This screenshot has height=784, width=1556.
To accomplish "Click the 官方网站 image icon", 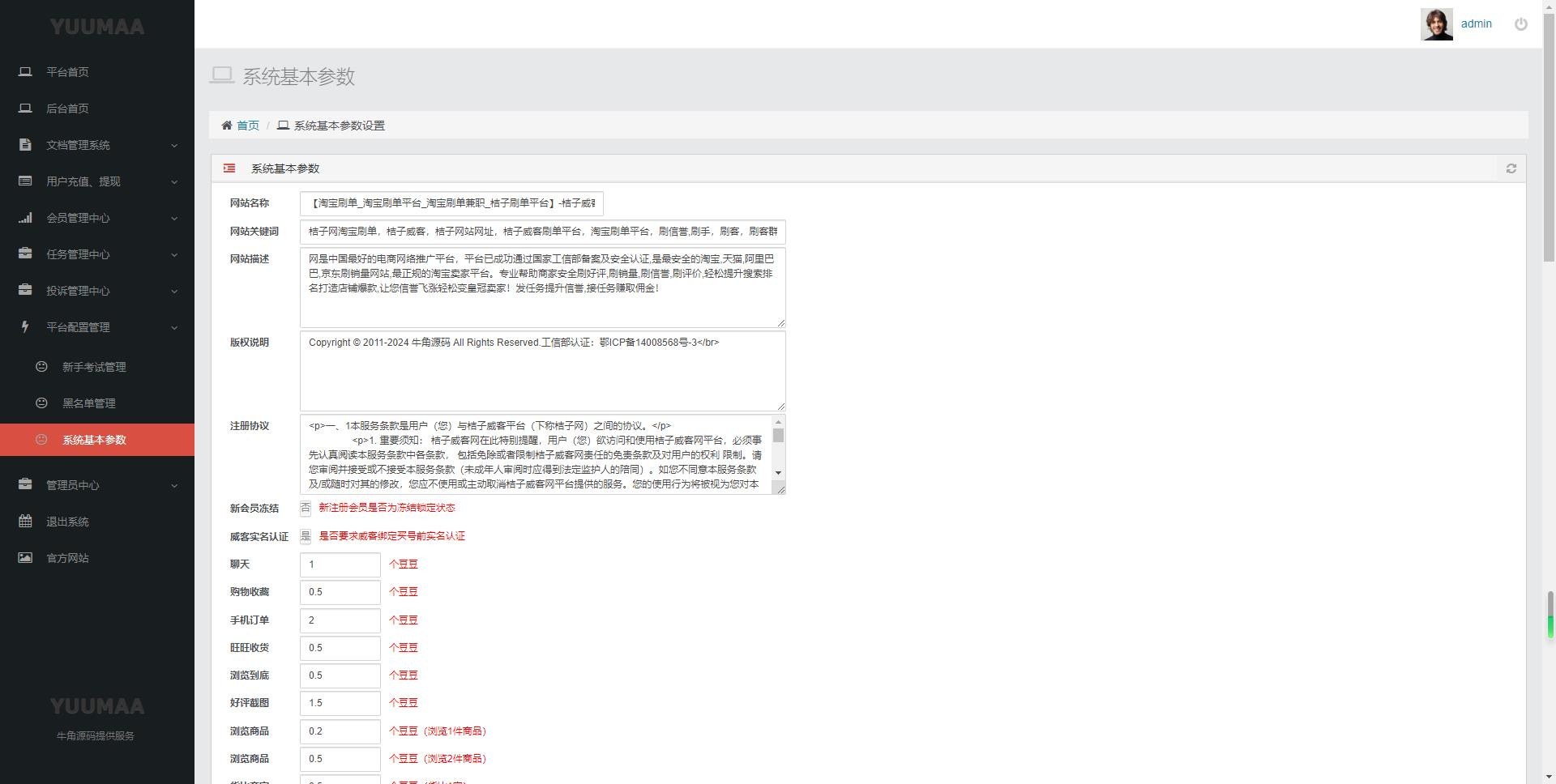I will click(25, 558).
